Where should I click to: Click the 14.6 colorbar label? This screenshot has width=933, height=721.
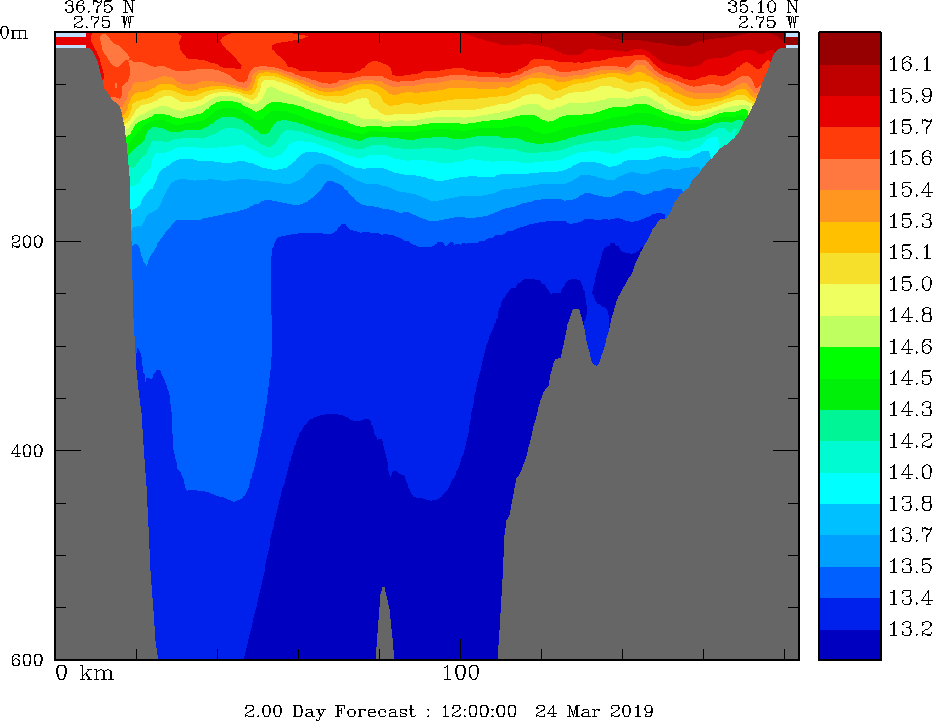[910, 347]
